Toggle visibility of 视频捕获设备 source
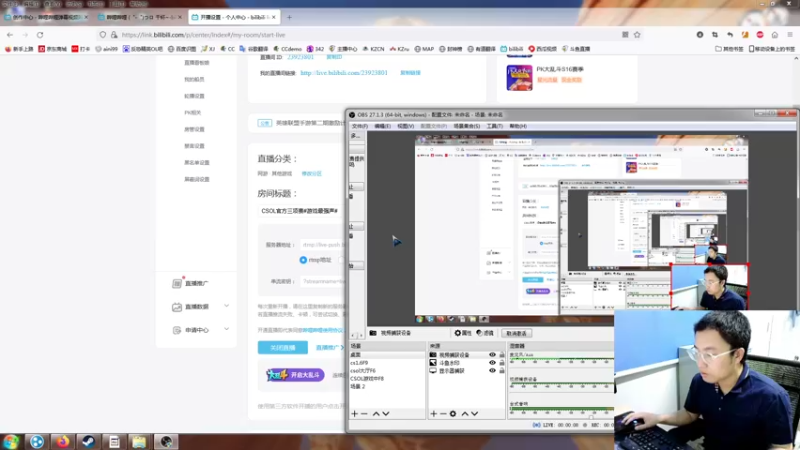 pyautogui.click(x=492, y=355)
